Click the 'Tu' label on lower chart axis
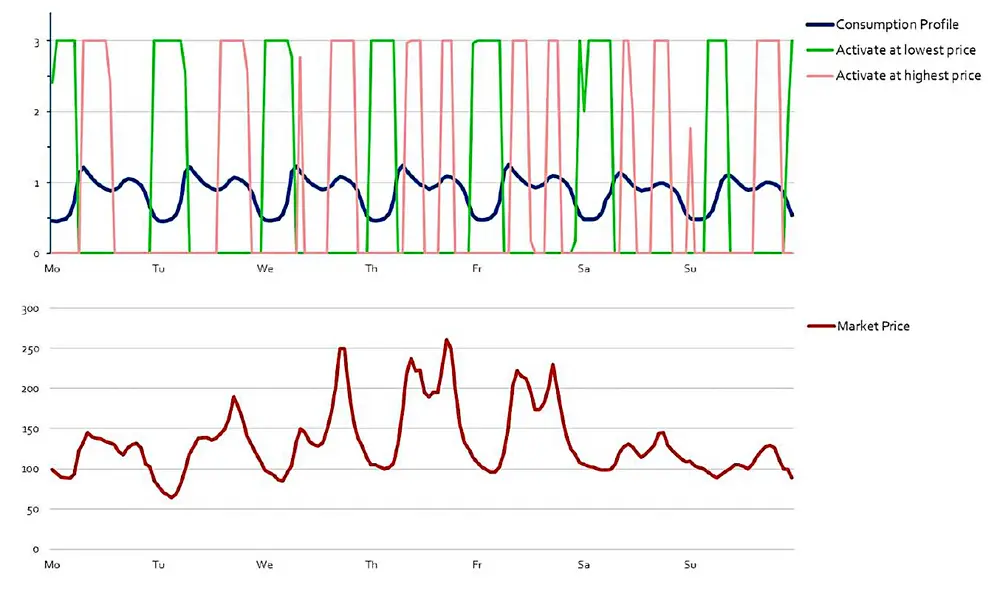Image resolution: width=1000 pixels, height=591 pixels. pyautogui.click(x=159, y=565)
